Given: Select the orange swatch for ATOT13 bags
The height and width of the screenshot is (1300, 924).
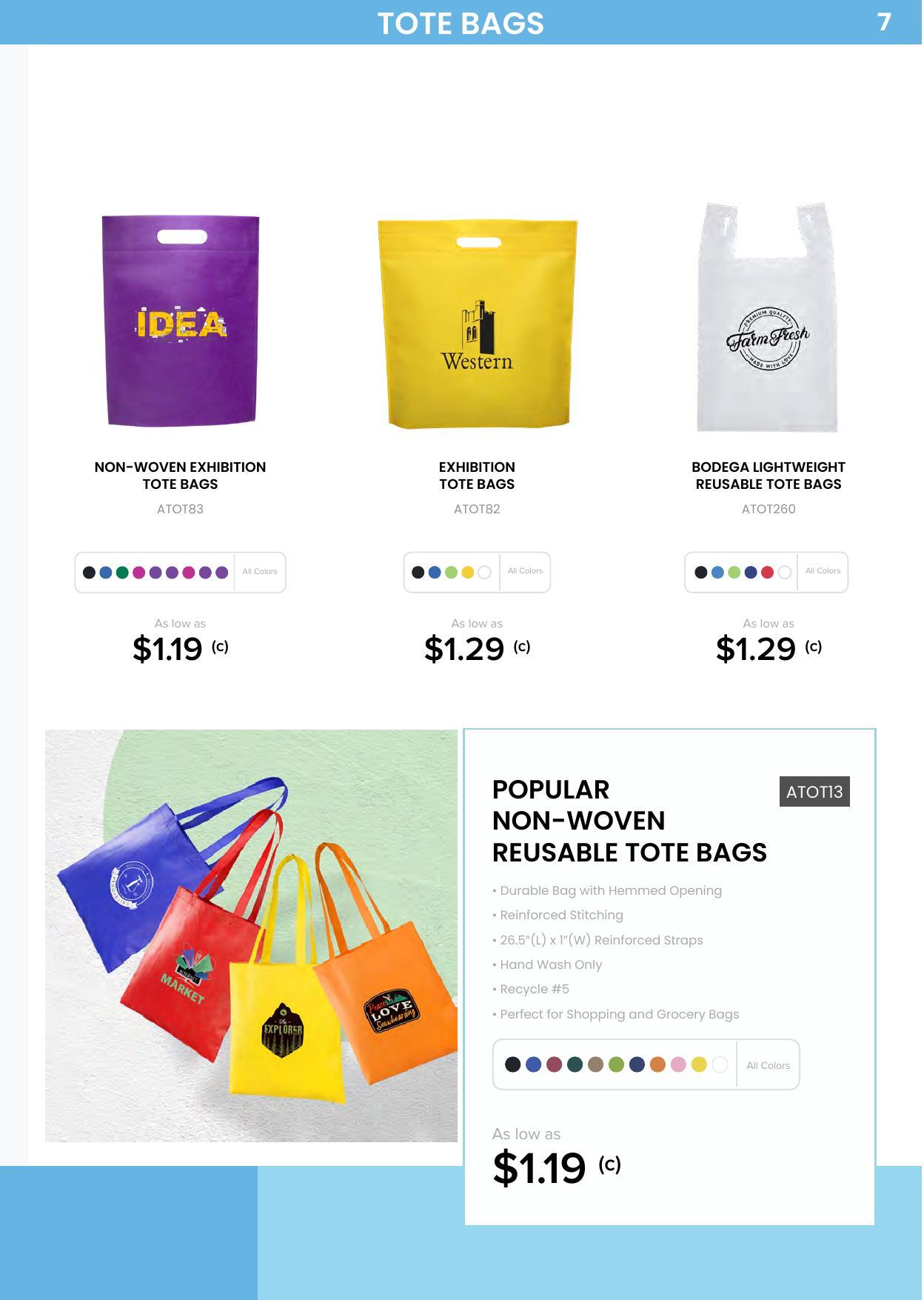Looking at the screenshot, I should coord(657,1064).
